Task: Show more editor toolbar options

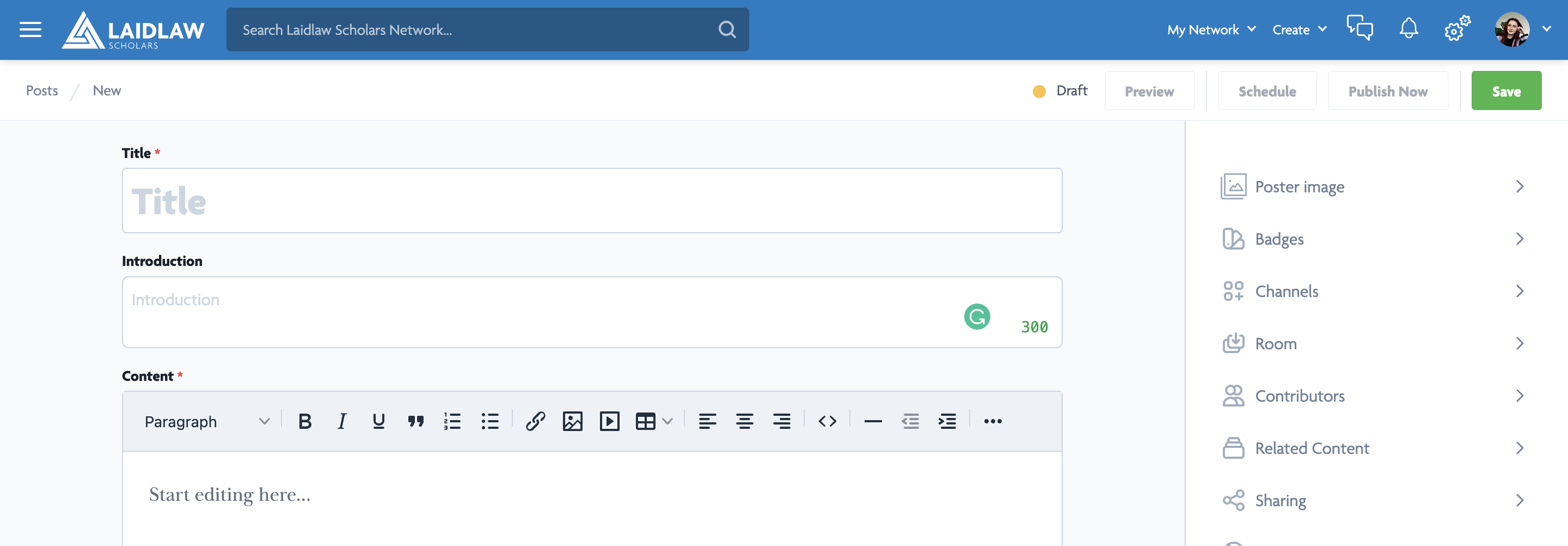Action: tap(992, 421)
